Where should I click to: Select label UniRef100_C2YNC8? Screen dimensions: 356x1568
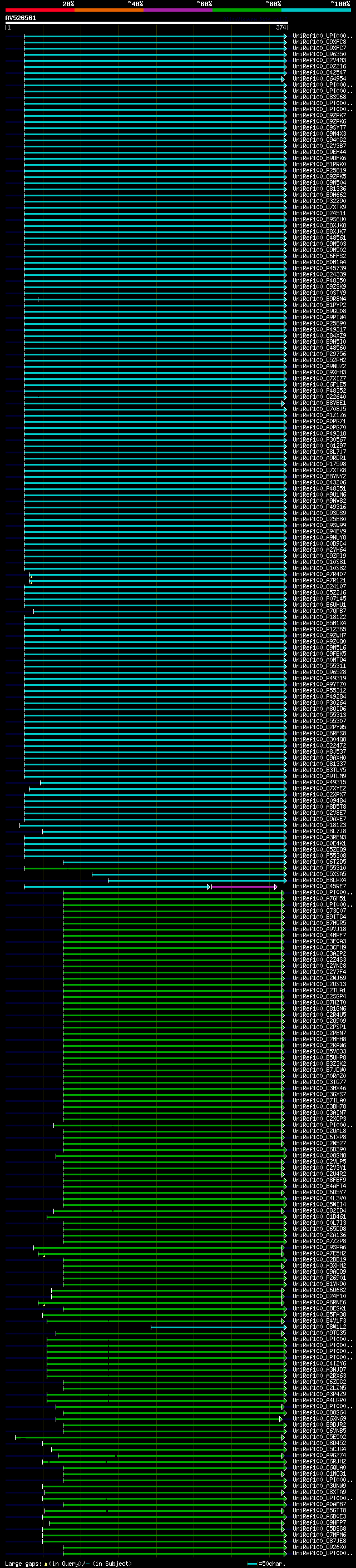(319, 966)
